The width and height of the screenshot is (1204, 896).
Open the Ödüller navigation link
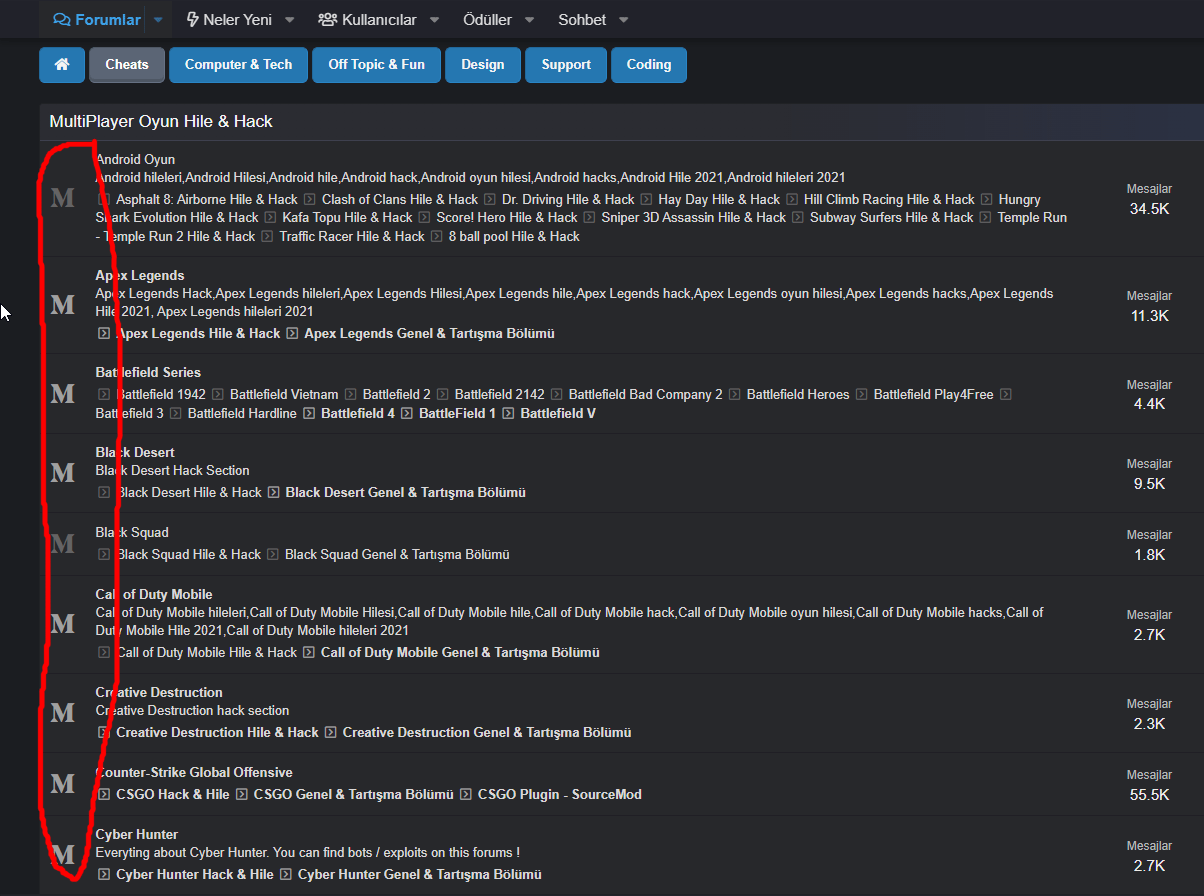487,19
